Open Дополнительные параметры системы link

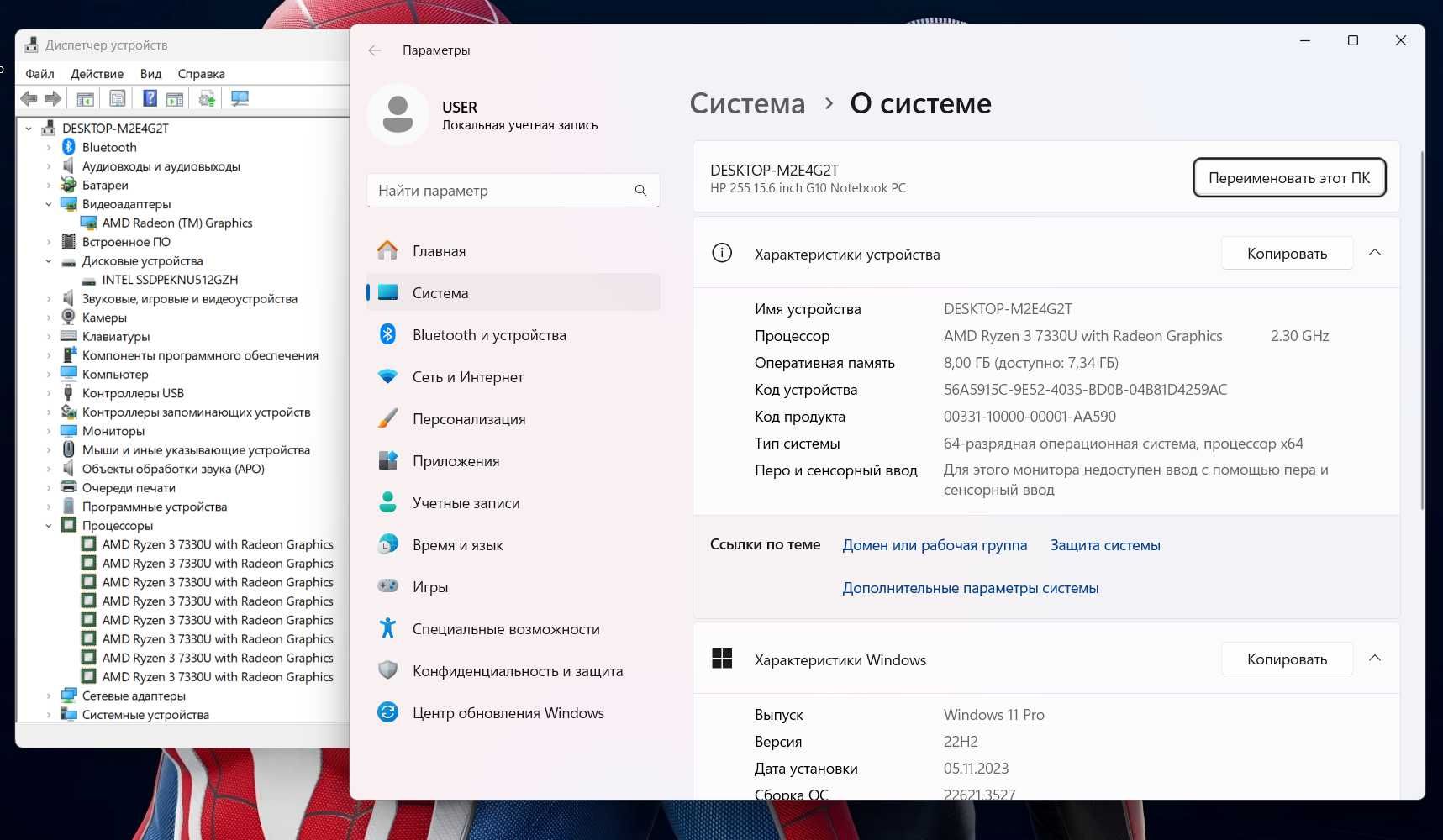point(971,588)
